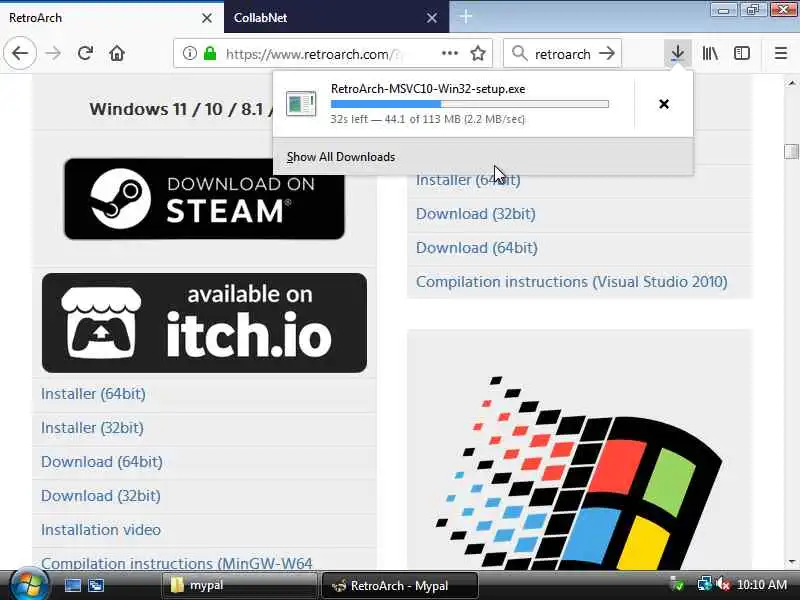Click the Windows 11 / 10 / 8.1 heading
800x600 pixels.
click(x=182, y=109)
